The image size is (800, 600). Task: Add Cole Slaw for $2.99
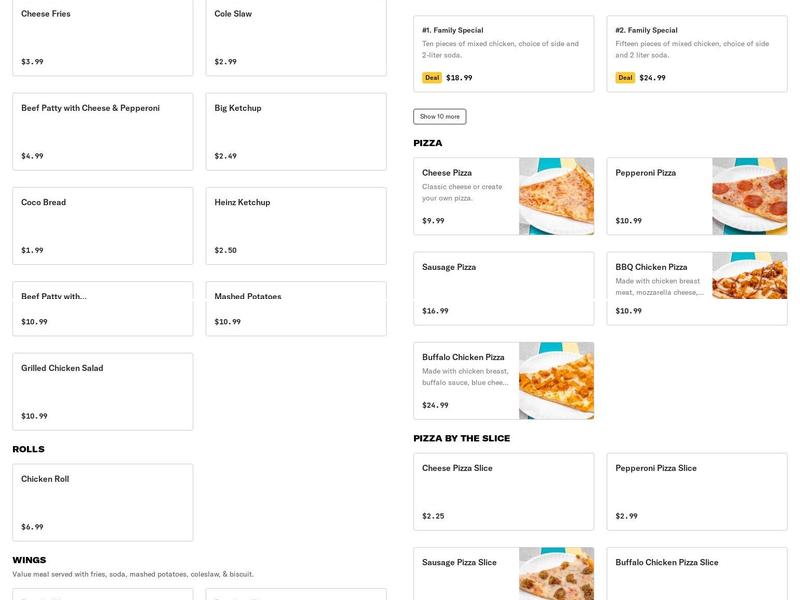[295, 38]
